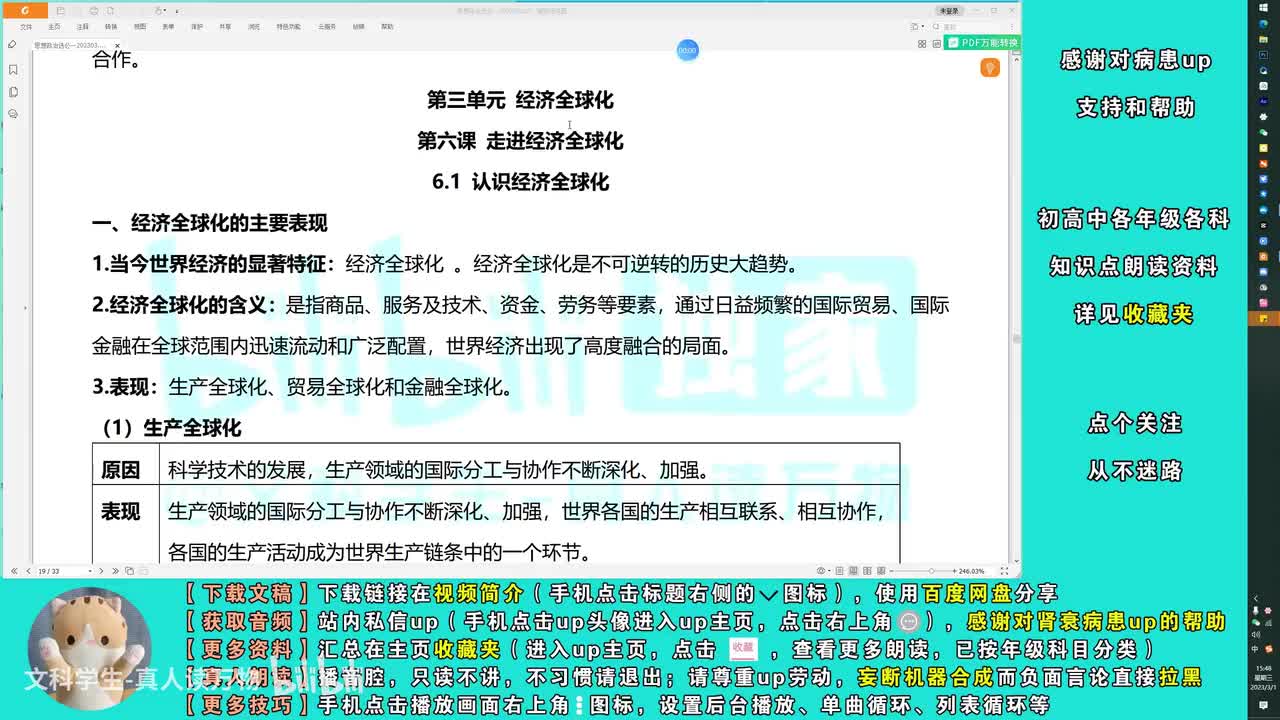
Task: Open the comments panel in sidebar
Action: [13, 114]
